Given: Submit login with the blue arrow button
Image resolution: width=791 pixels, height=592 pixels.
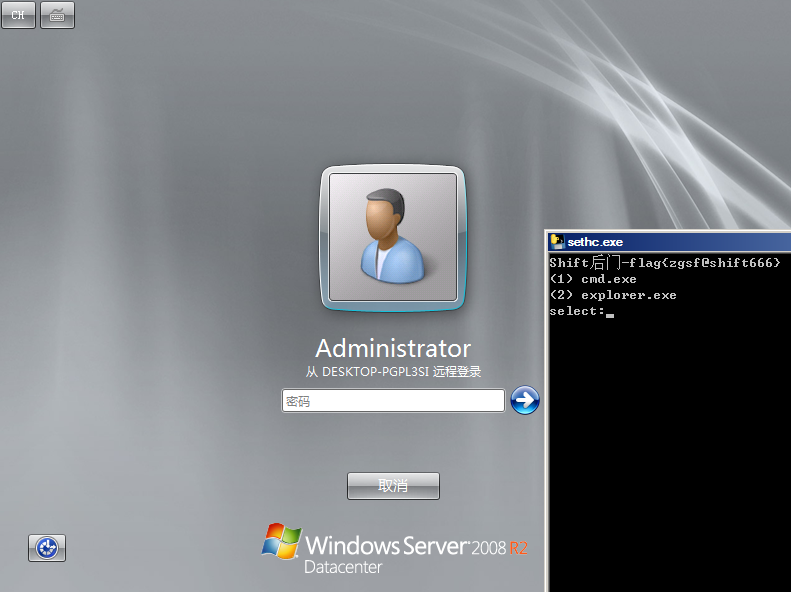Looking at the screenshot, I should 525,400.
